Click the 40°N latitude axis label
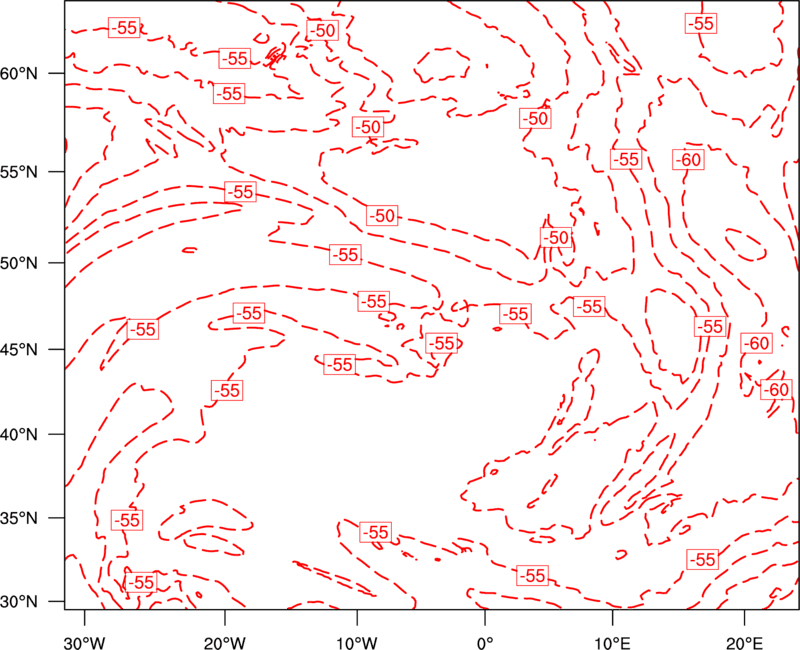Viewport: 800px width, 650px height. pyautogui.click(x=19, y=434)
